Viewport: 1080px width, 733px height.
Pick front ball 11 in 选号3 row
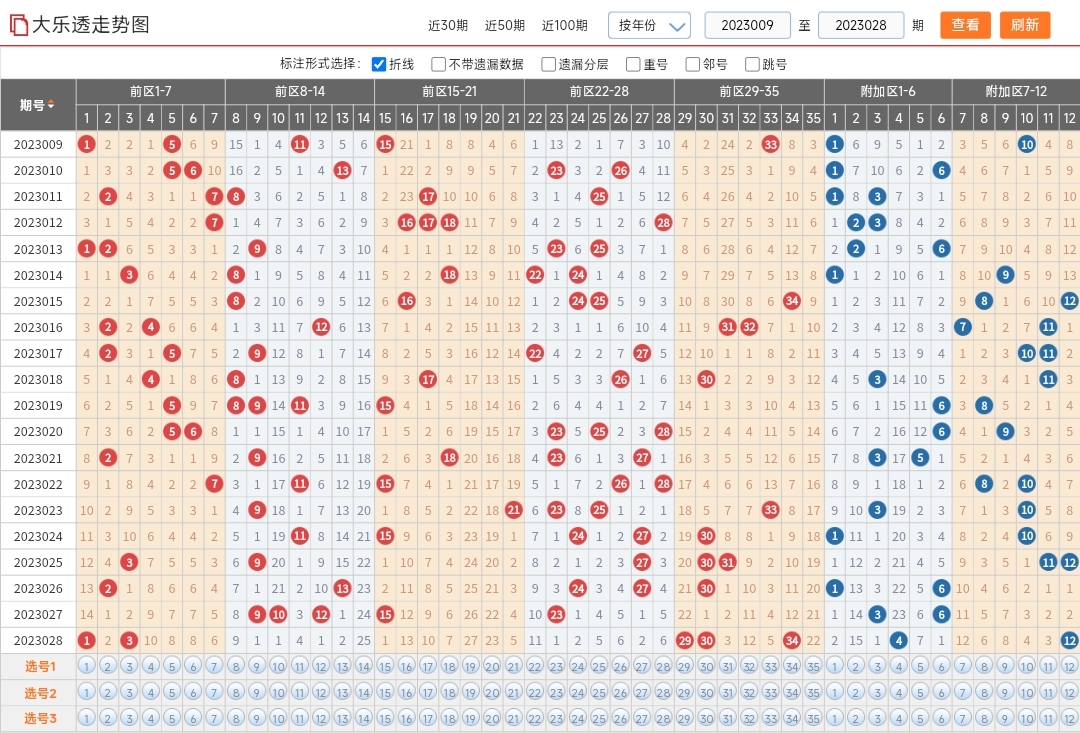pyautogui.click(x=300, y=719)
